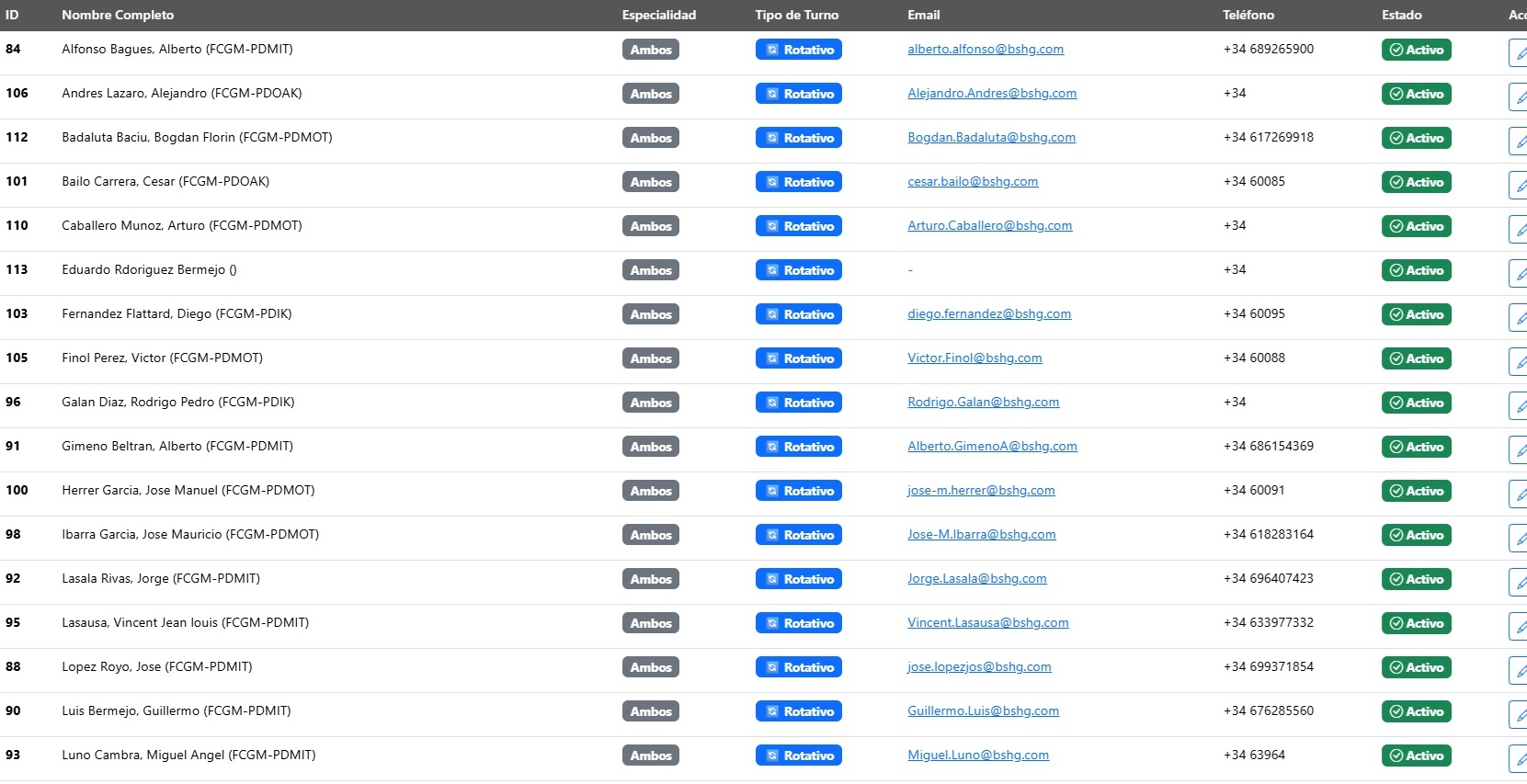Click phone number +34 617269918
The height and width of the screenshot is (784, 1527).
[1269, 138]
